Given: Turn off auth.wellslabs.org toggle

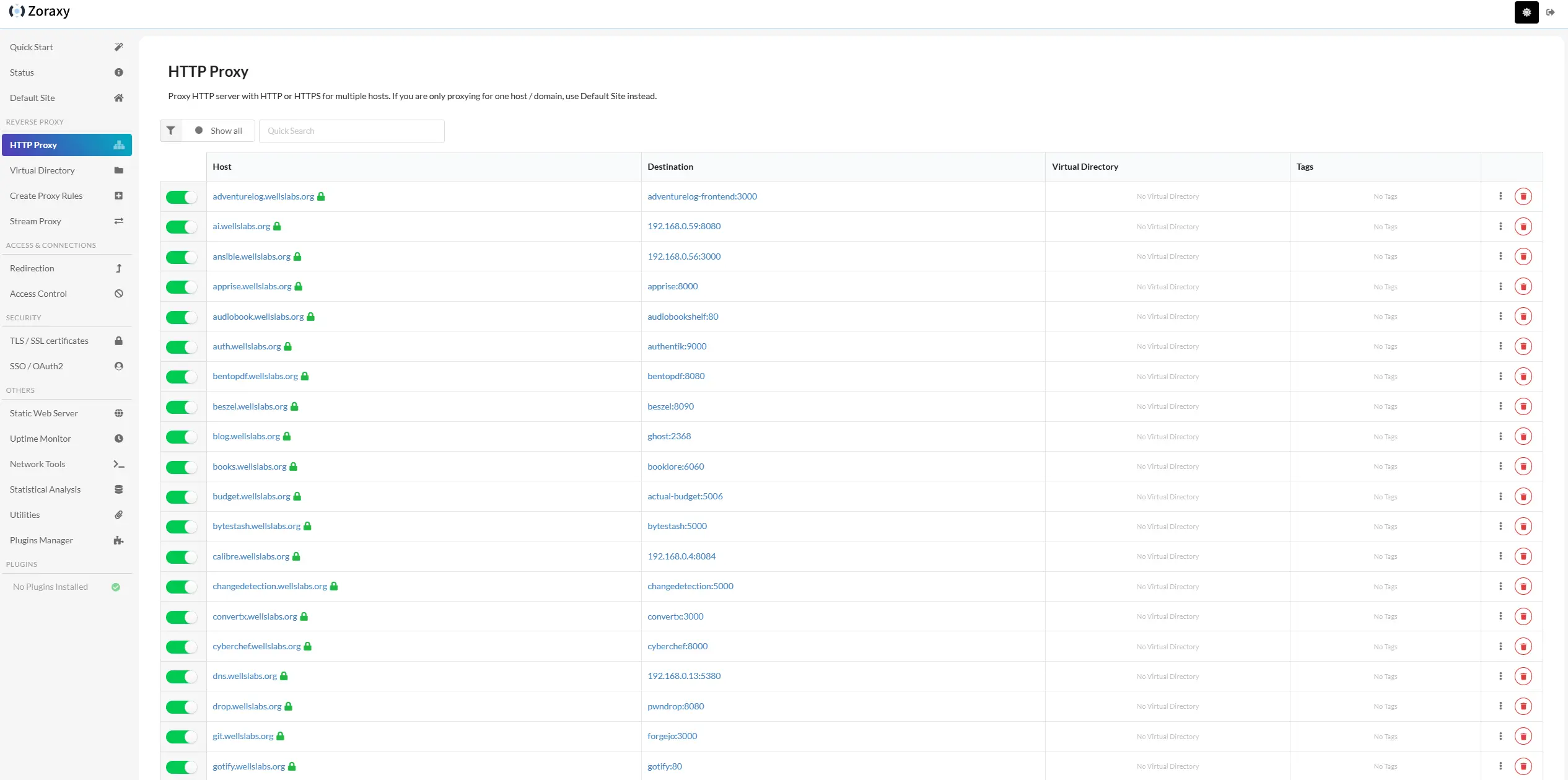Looking at the screenshot, I should [x=182, y=347].
